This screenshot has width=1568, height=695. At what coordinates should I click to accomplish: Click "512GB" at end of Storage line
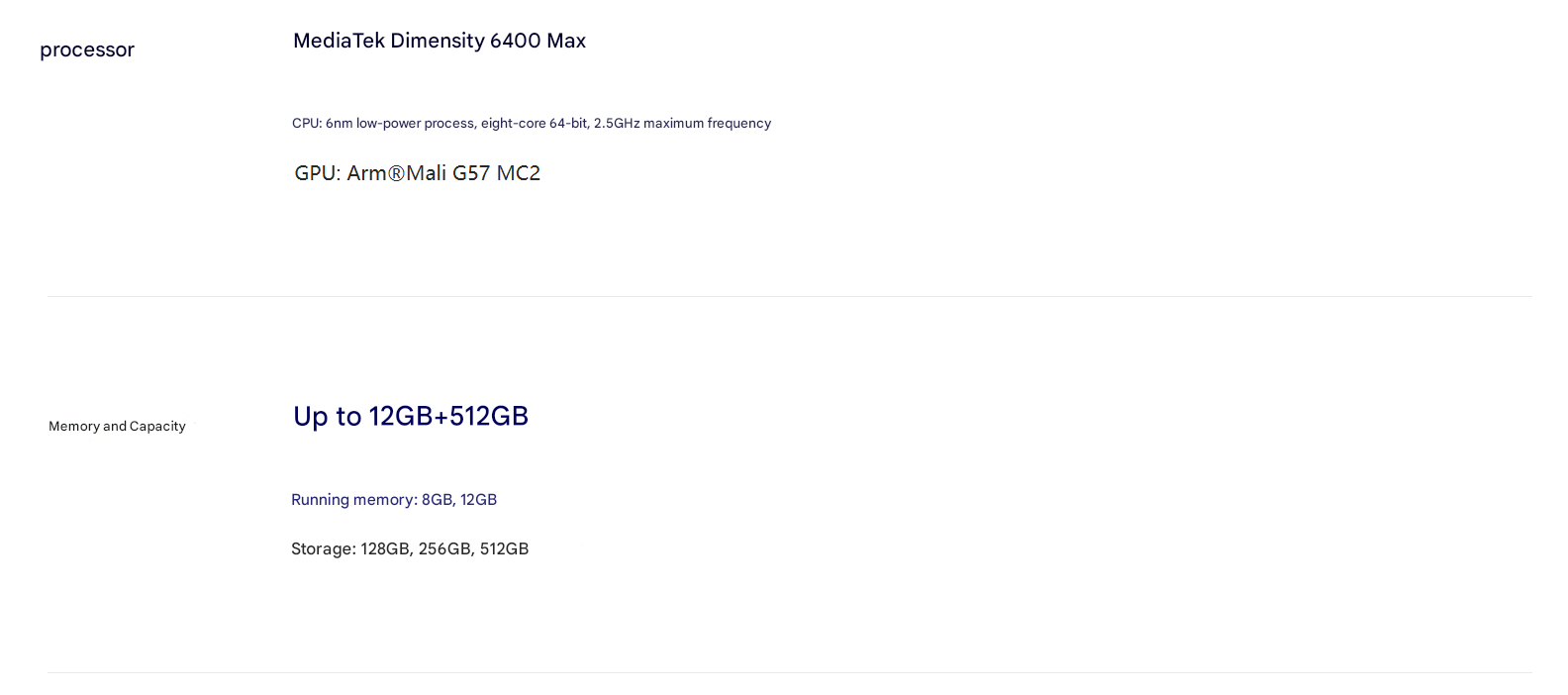[x=504, y=549]
